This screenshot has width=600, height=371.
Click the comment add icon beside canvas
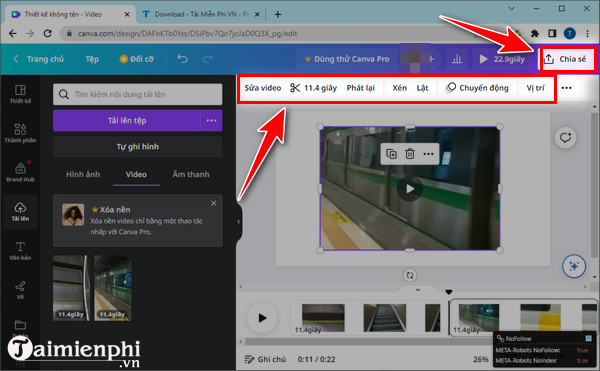(x=566, y=137)
